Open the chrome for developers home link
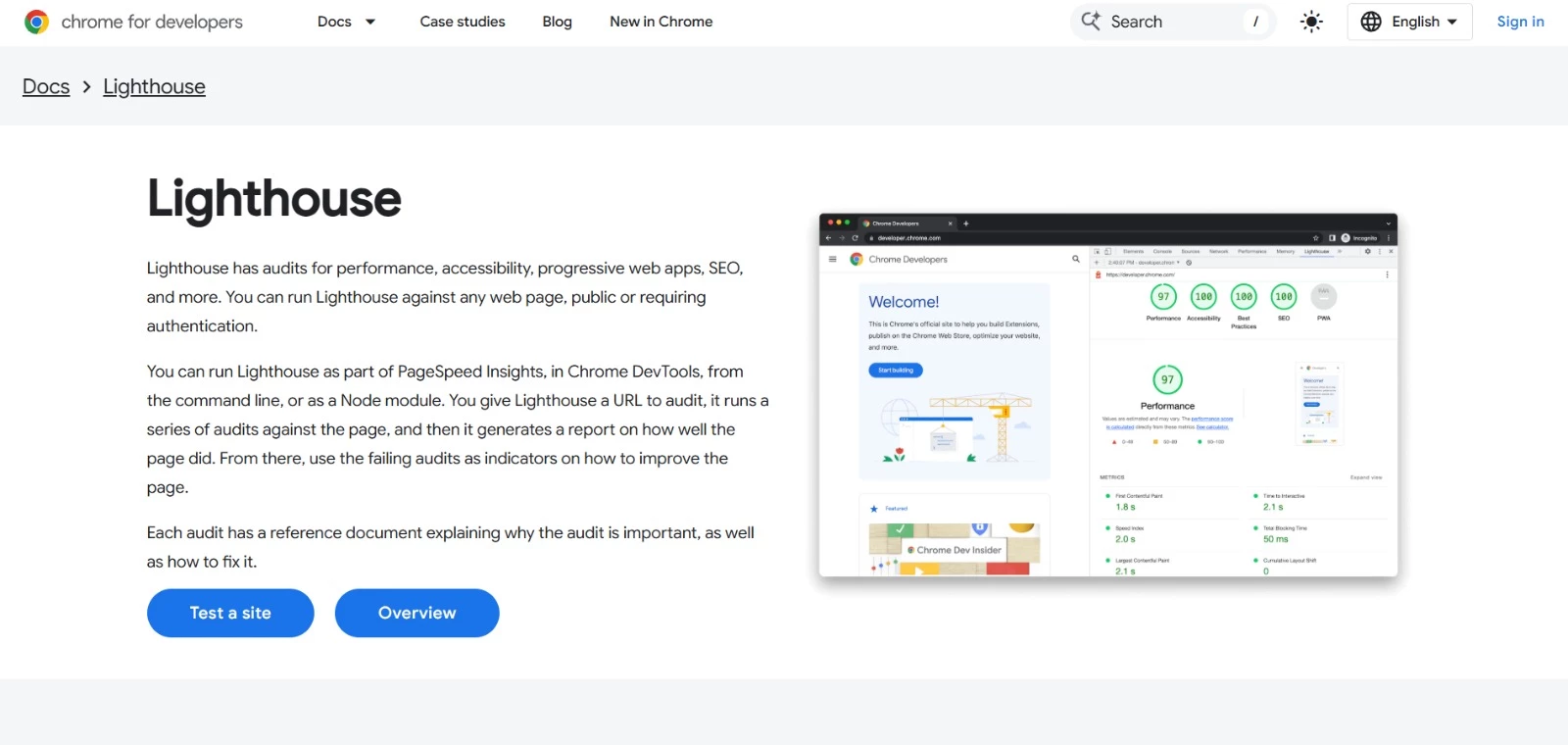This screenshot has width=1568, height=745. (x=133, y=22)
